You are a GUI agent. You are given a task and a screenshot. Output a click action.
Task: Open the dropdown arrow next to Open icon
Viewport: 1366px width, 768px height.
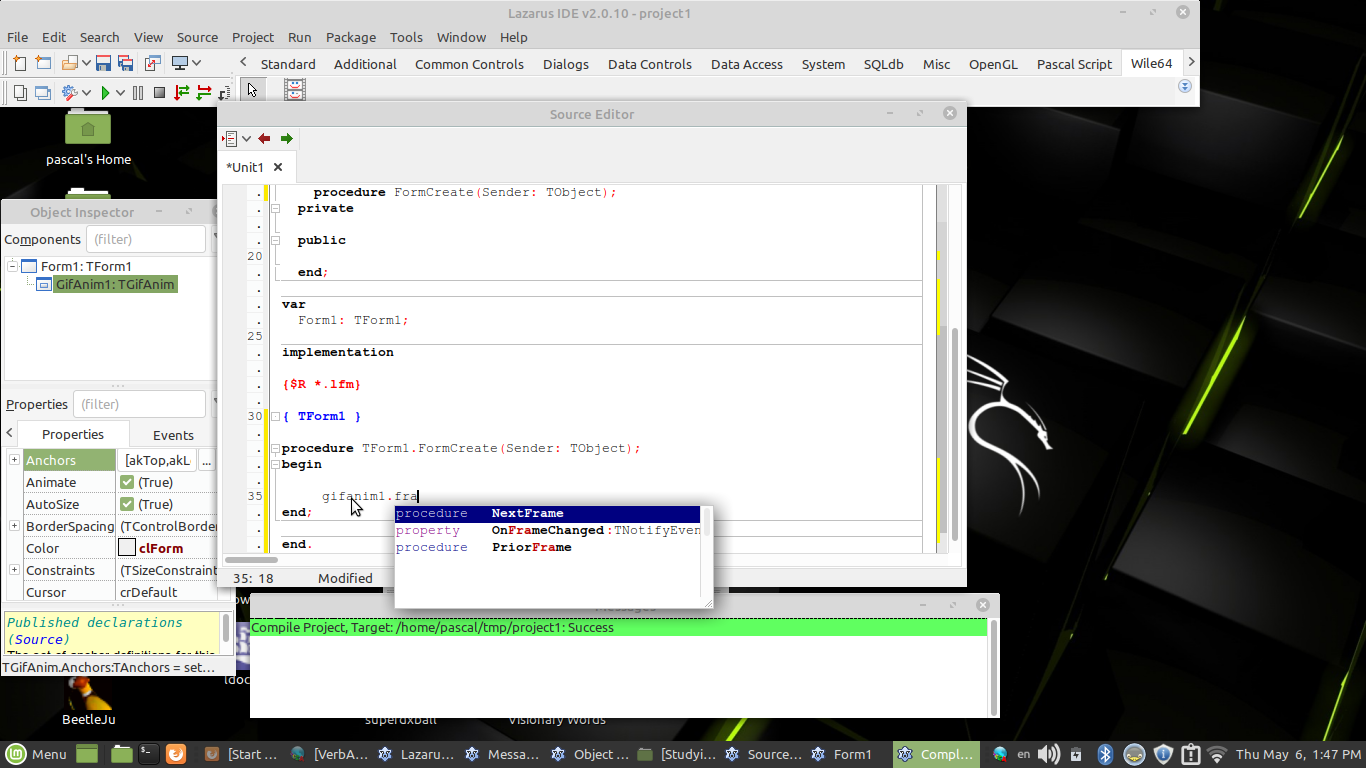point(87,63)
